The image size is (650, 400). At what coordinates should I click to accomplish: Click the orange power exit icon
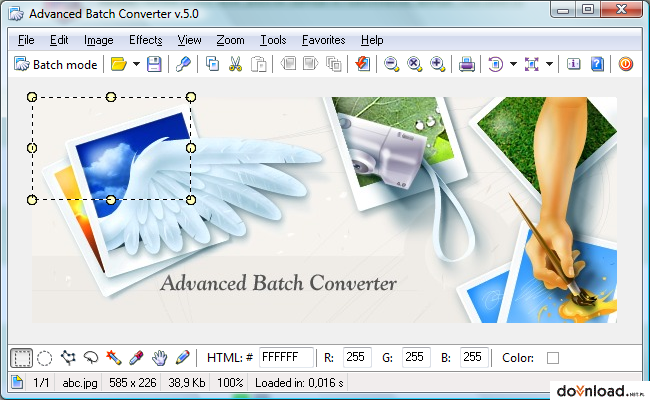pos(626,64)
